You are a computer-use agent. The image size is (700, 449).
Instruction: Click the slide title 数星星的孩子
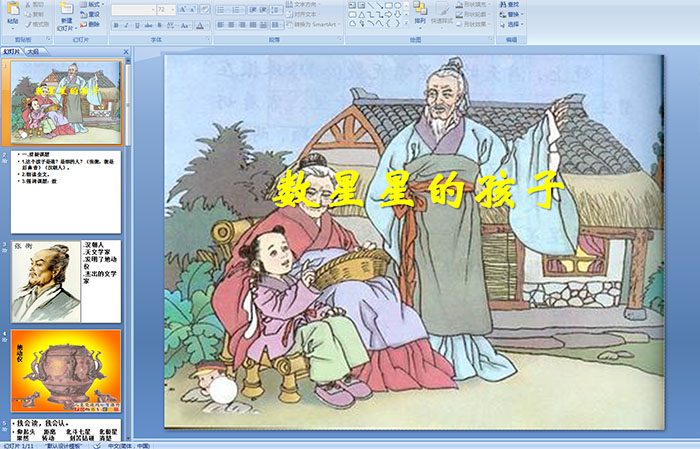tap(419, 190)
